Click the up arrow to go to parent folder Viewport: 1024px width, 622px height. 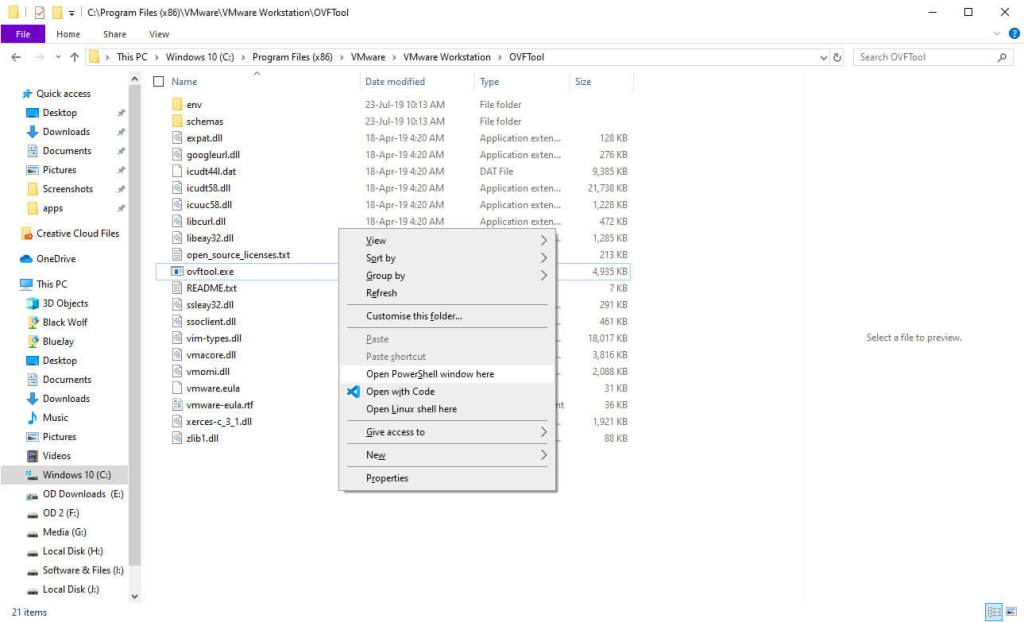tap(76, 57)
